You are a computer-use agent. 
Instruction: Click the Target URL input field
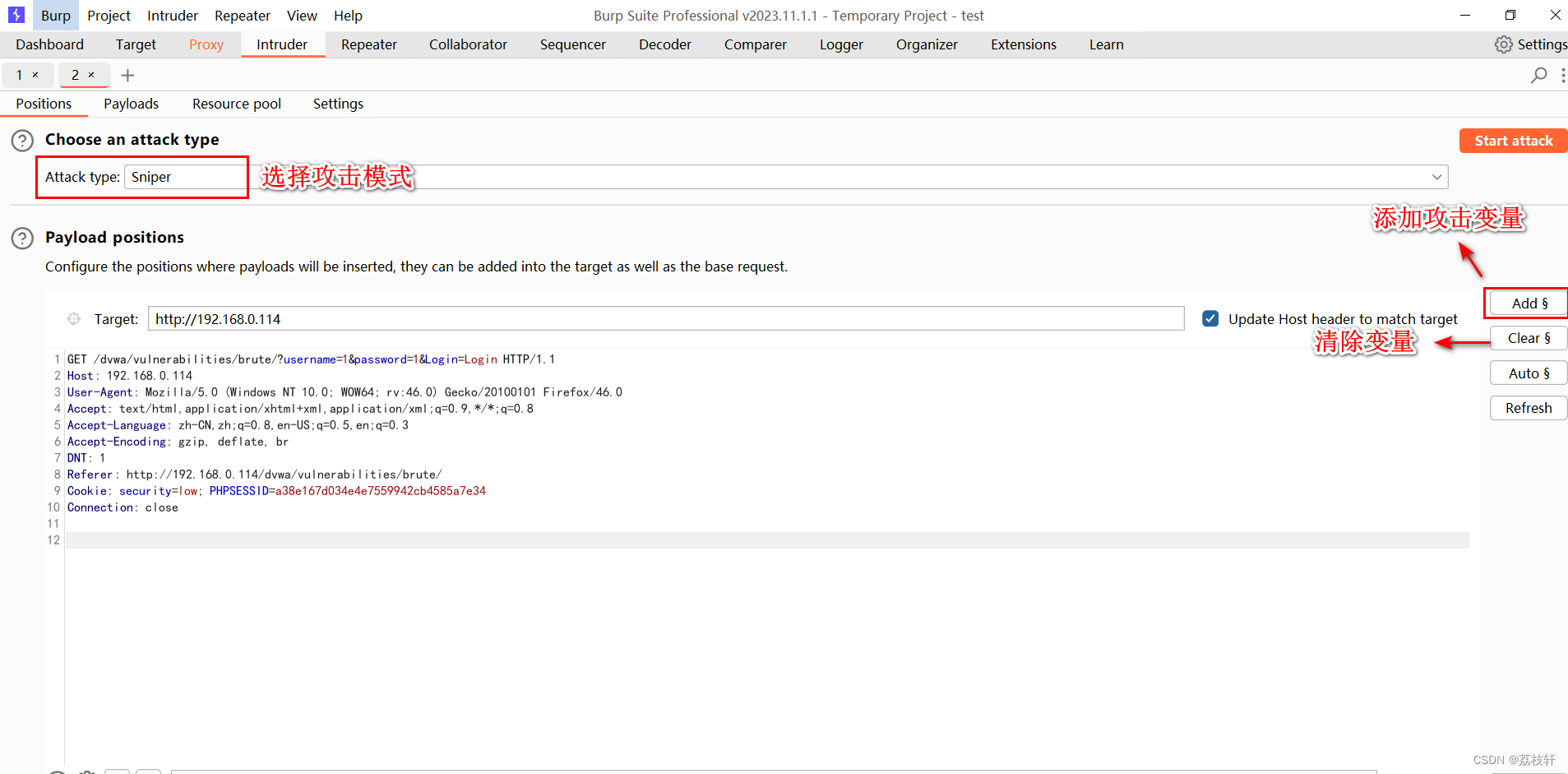(x=666, y=319)
